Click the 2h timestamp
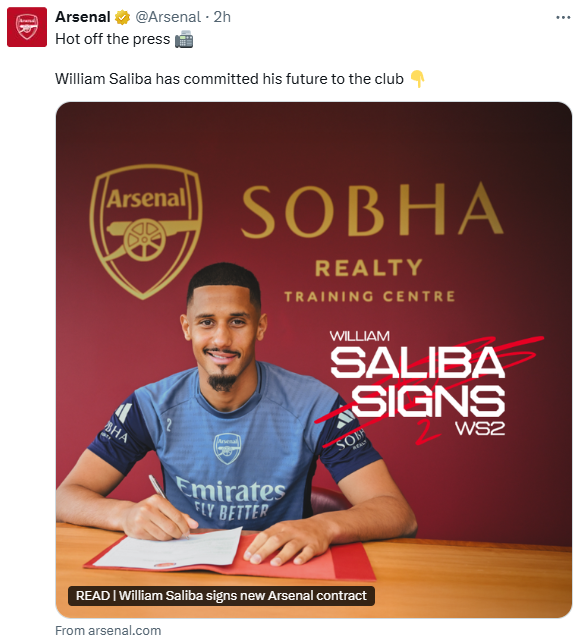Viewport: 585px width, 644px height. (222, 17)
